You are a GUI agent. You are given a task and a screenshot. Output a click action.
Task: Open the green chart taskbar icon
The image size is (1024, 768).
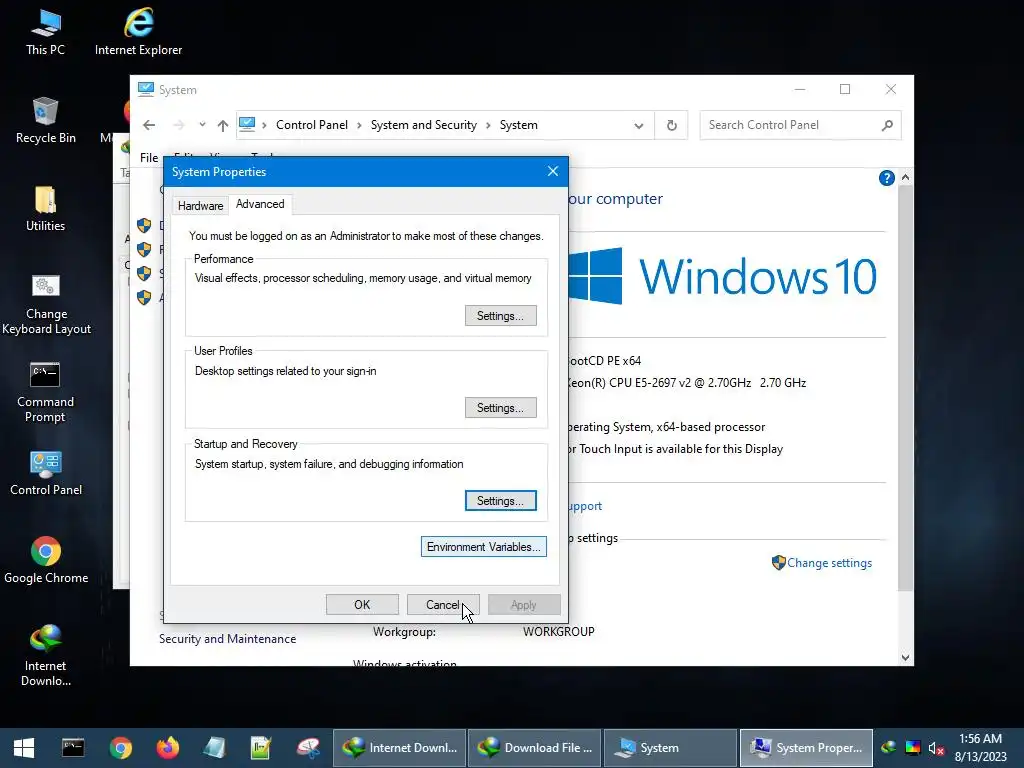[x=261, y=748]
